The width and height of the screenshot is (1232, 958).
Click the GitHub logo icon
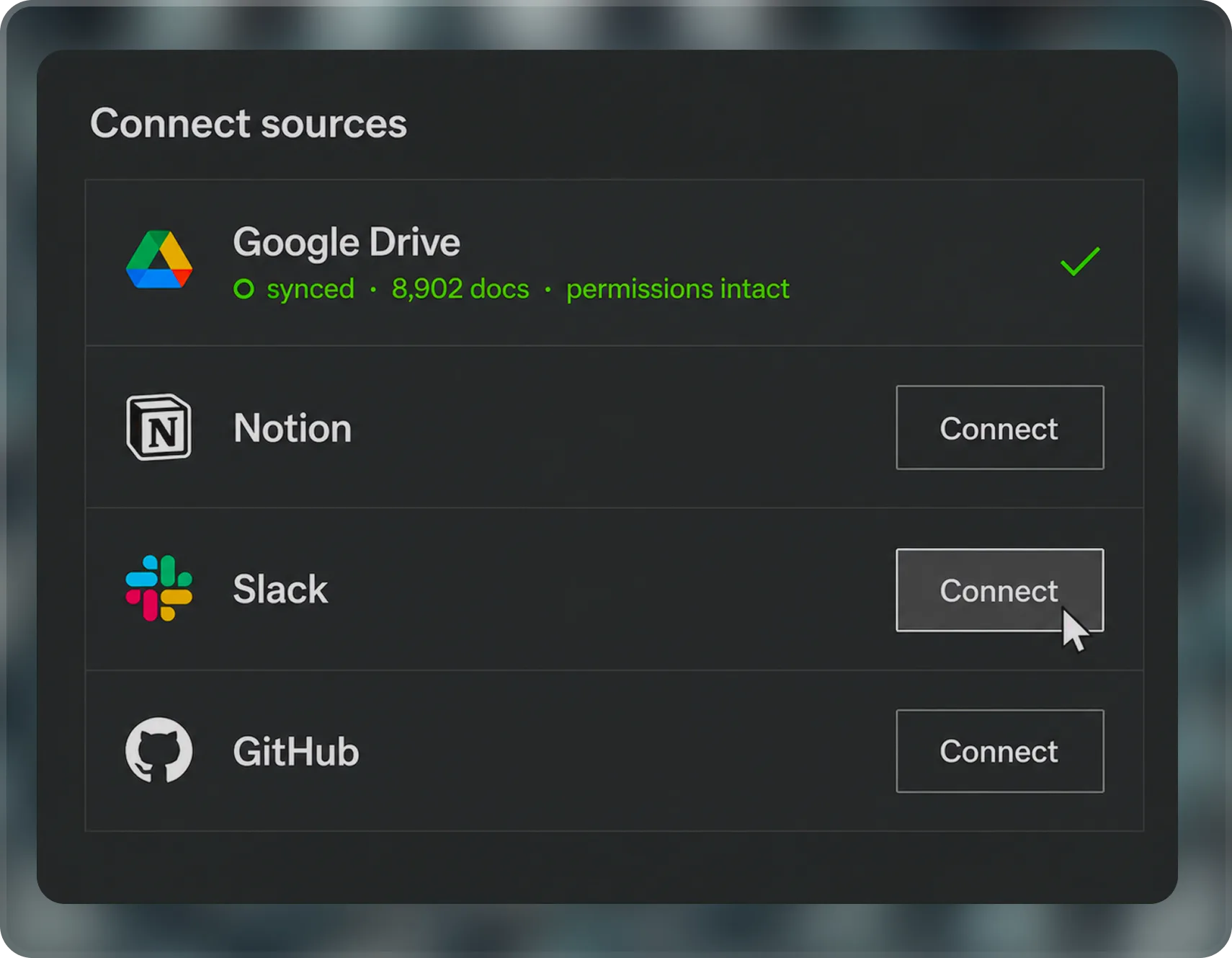tap(159, 750)
